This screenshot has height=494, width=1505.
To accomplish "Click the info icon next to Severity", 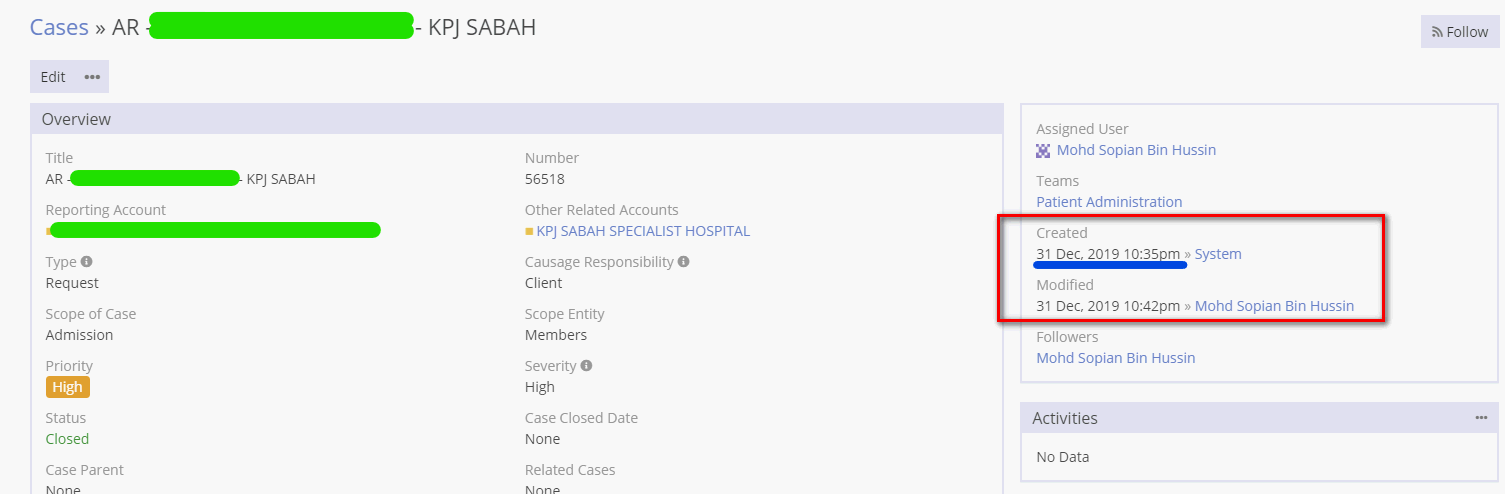I will 586,366.
